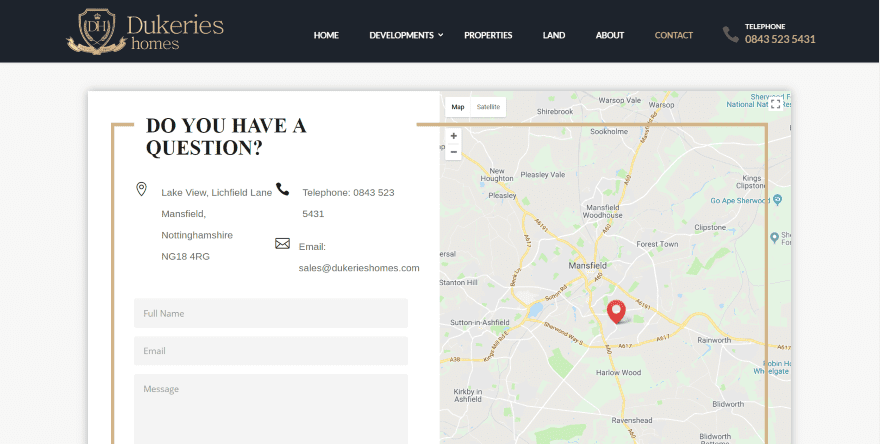This screenshot has width=880, height=444.
Task: Switch map to Satellite view
Action: tap(488, 106)
